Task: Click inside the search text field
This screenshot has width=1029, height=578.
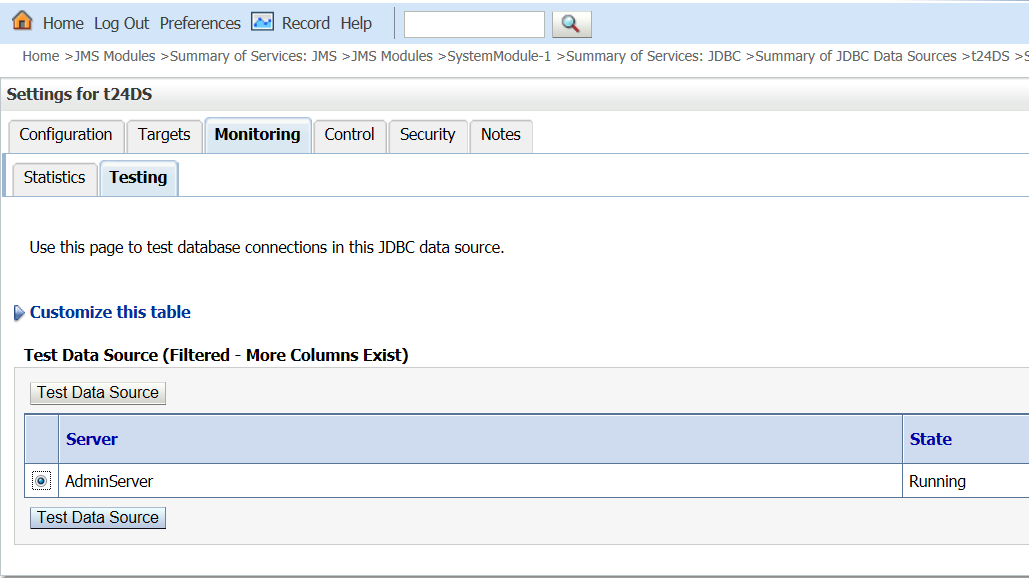Action: 474,24
